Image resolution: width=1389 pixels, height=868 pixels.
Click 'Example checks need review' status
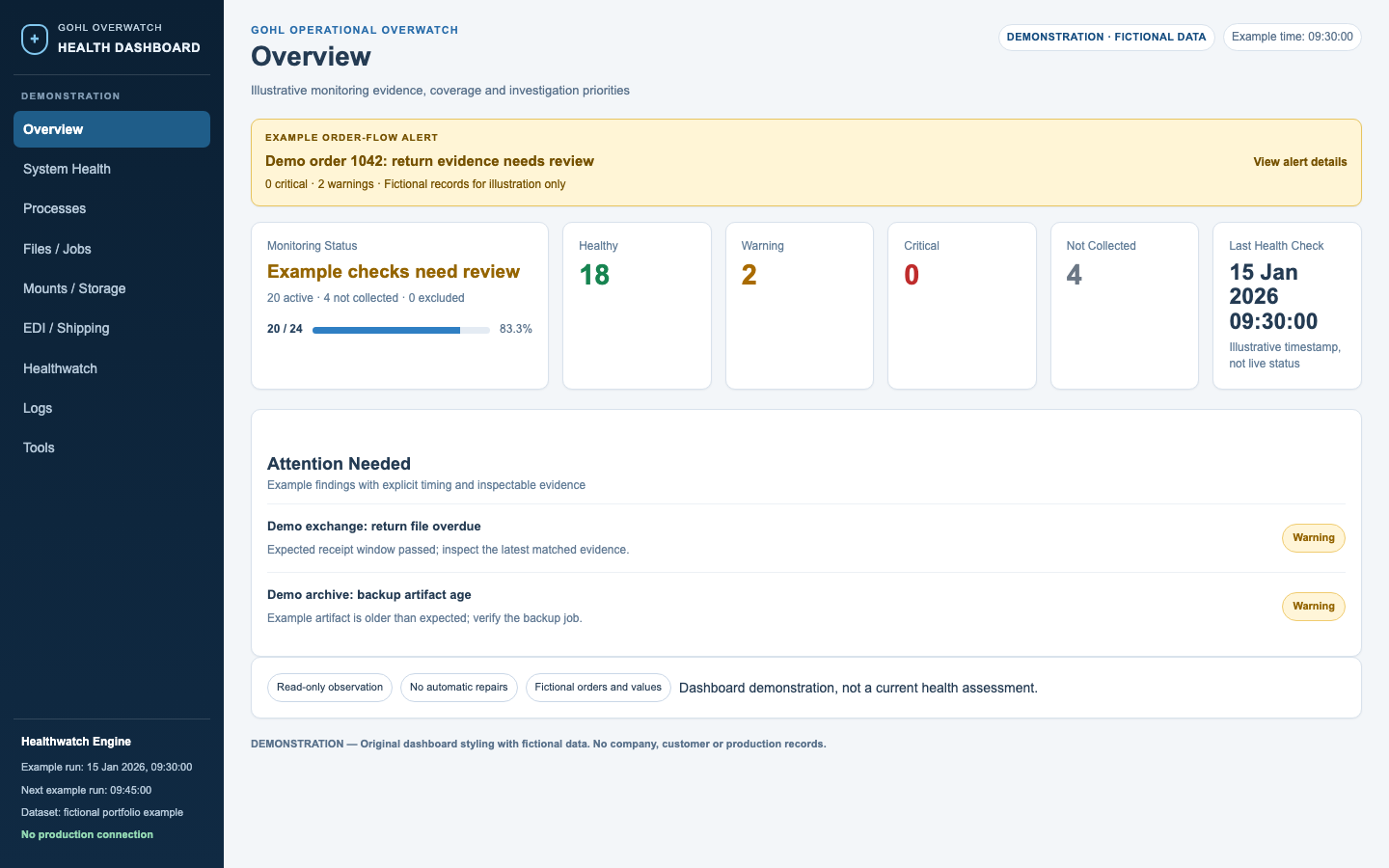point(394,272)
